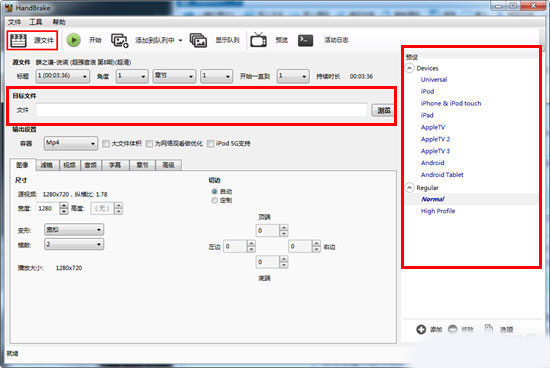Open the 变形 anamorphic dropdown
Screen dimensions: 550x368
pos(74,230)
